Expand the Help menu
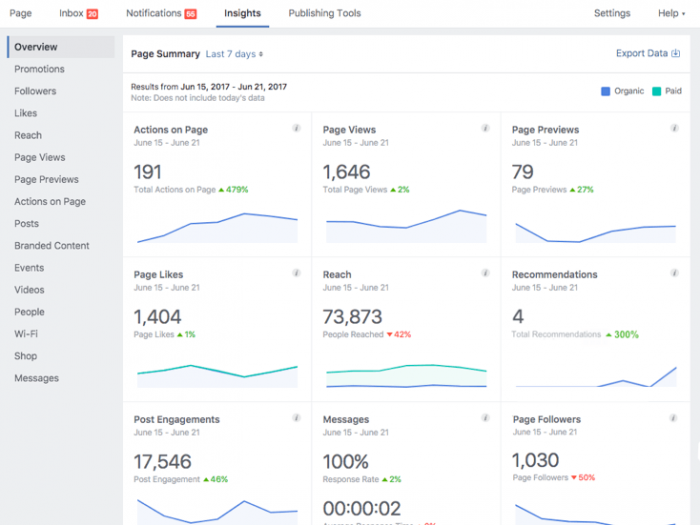The height and width of the screenshot is (525, 700). 671,14
